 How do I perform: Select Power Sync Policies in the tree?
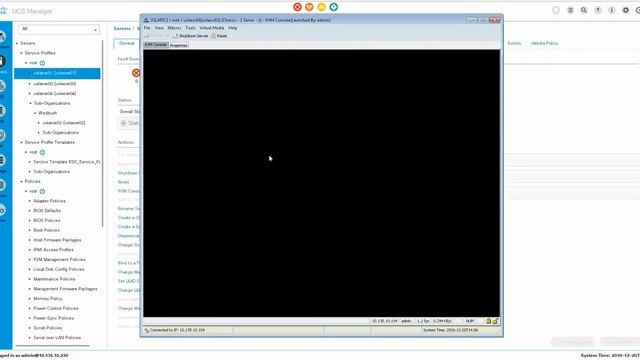(53, 318)
